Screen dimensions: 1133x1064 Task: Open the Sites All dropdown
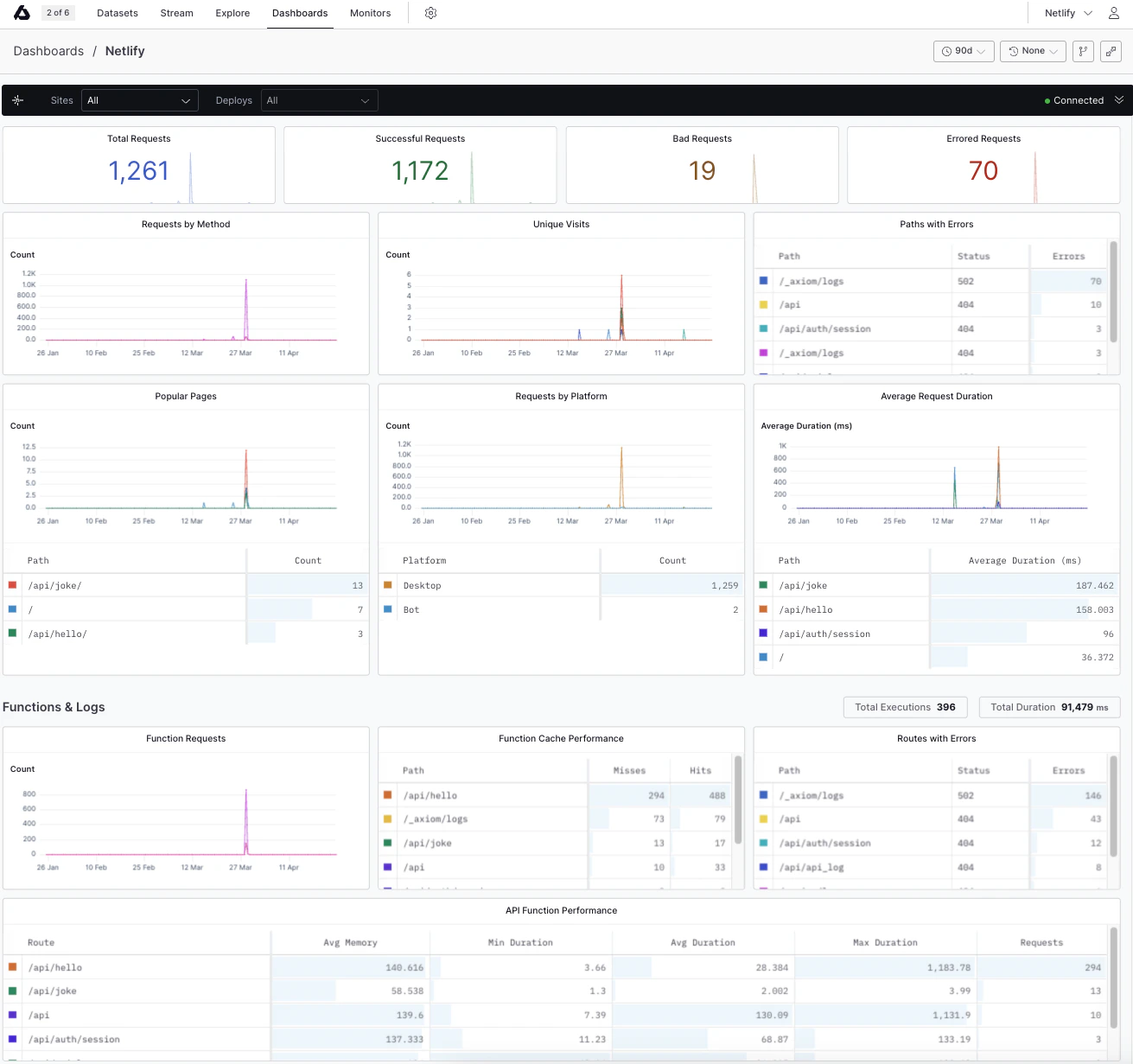(140, 100)
